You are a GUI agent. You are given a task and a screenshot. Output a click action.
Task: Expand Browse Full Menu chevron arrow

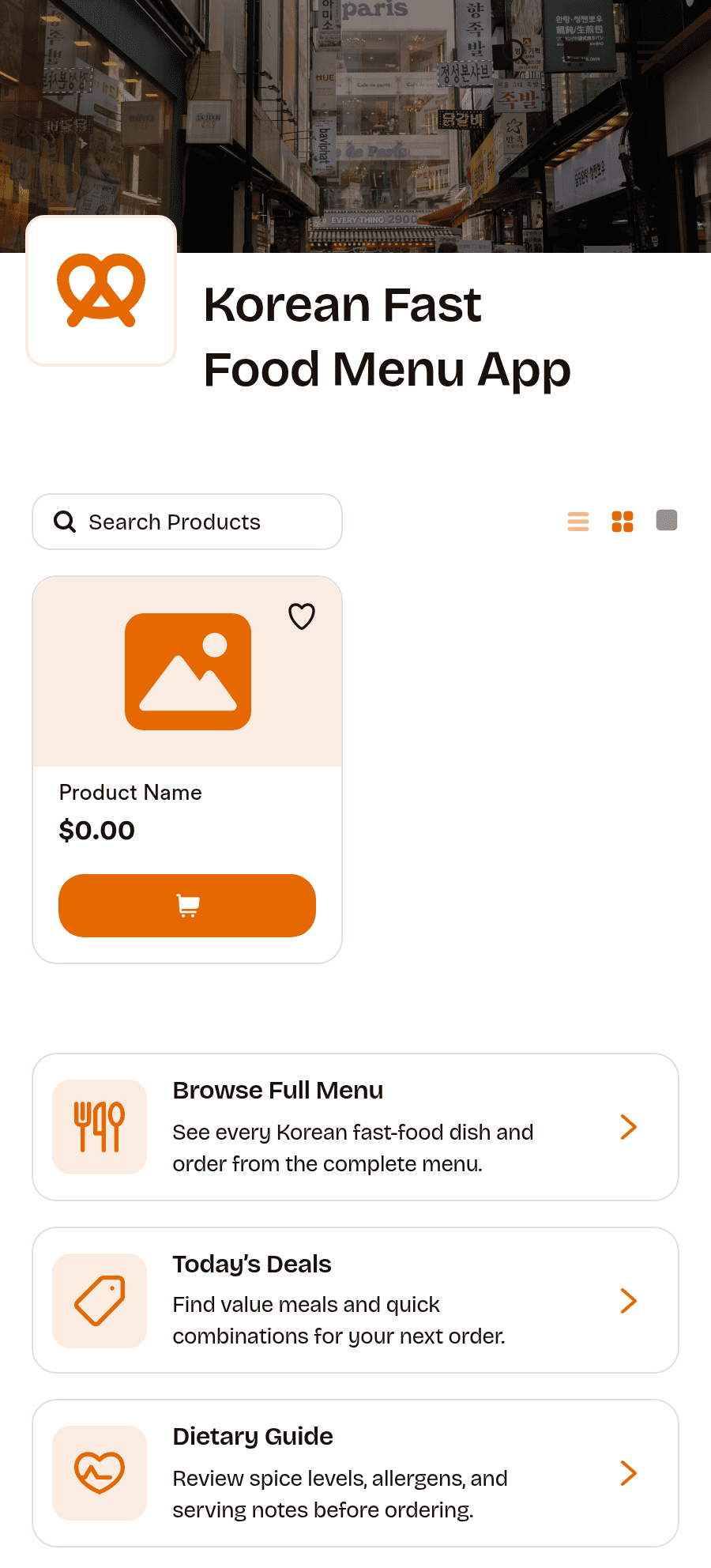click(x=629, y=1127)
